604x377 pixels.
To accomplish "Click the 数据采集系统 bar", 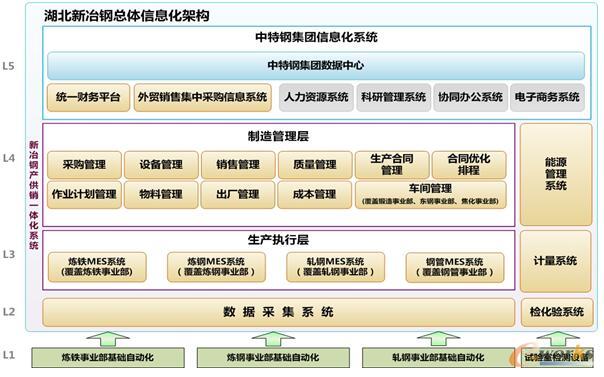I will coord(279,312).
